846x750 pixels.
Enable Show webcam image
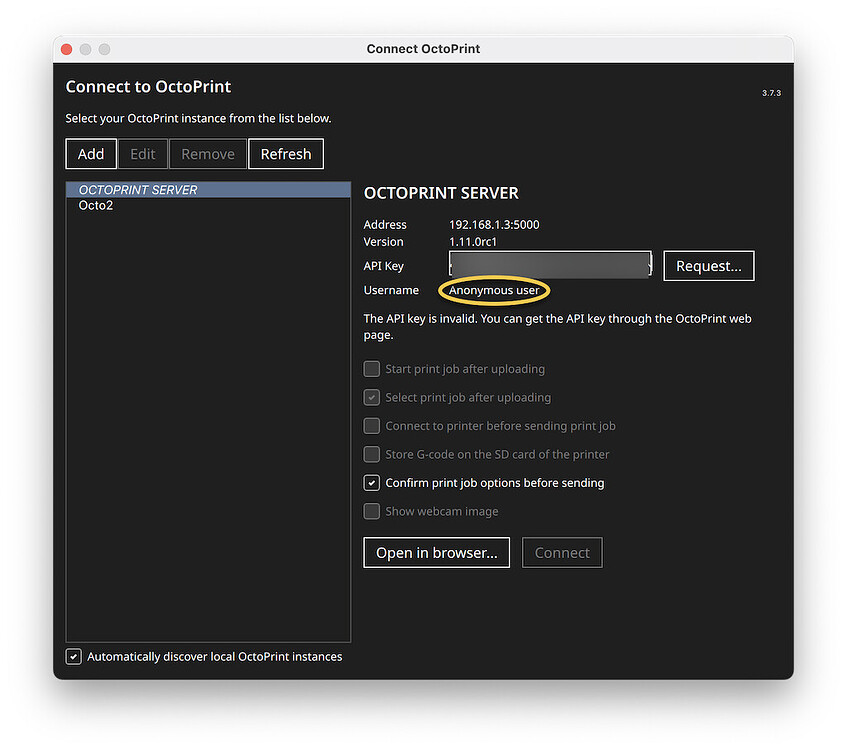pos(371,511)
